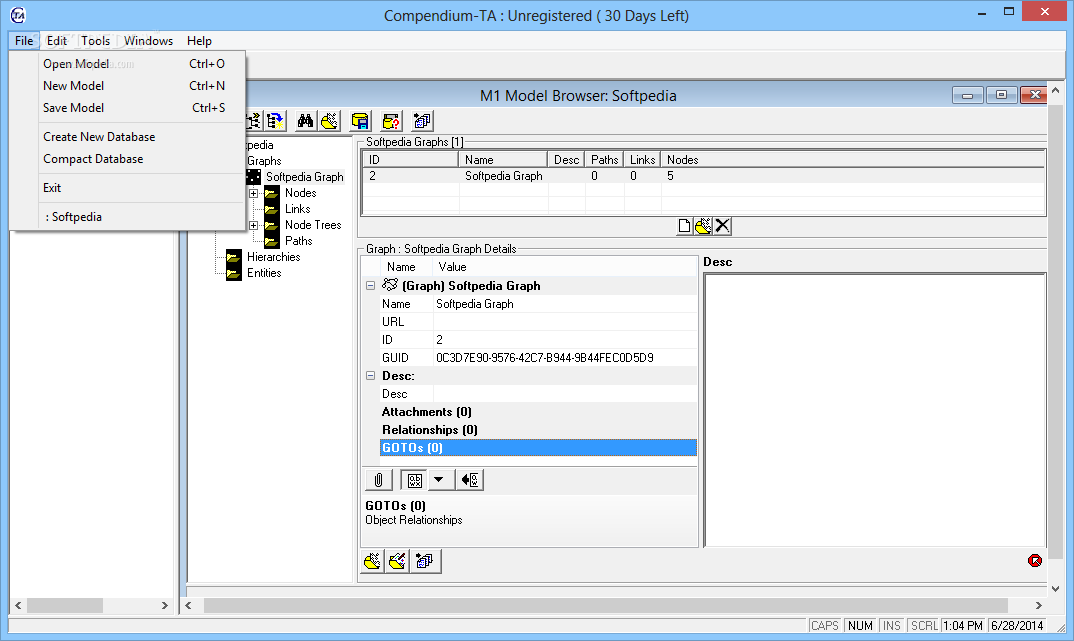The image size is (1074, 641).
Task: Click the Desc column header in graphs table
Action: [x=566, y=160]
